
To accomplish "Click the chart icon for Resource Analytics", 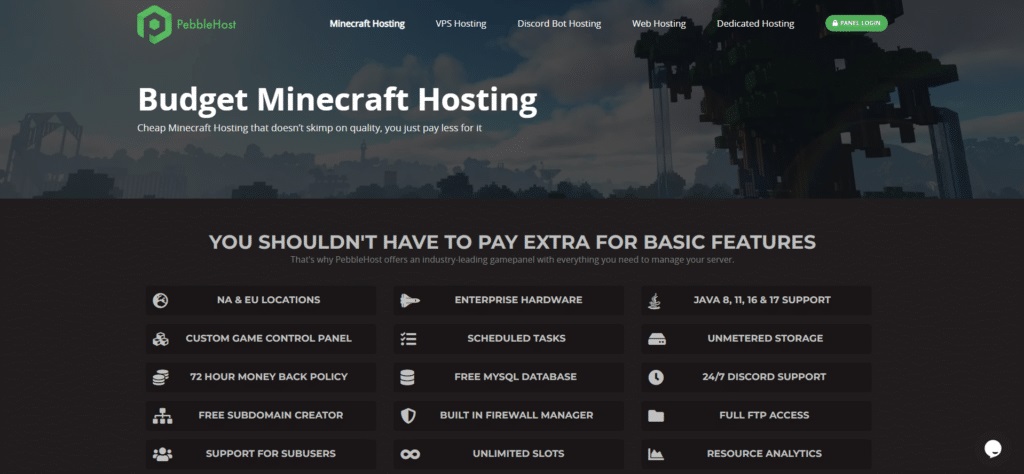I will pyautogui.click(x=656, y=454).
